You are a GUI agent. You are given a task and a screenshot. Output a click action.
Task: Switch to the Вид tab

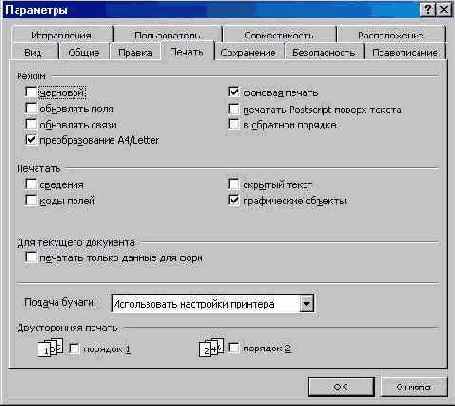[33, 53]
